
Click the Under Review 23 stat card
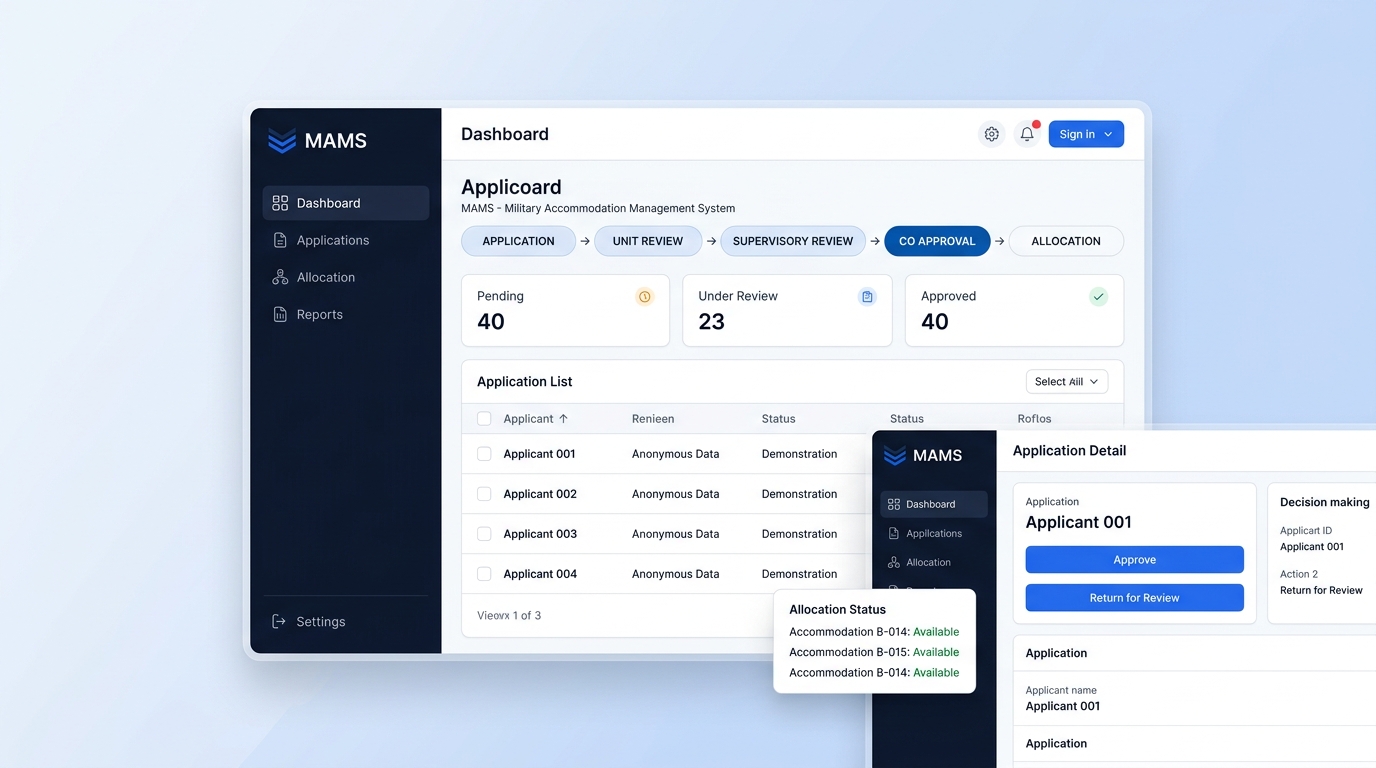pos(787,311)
